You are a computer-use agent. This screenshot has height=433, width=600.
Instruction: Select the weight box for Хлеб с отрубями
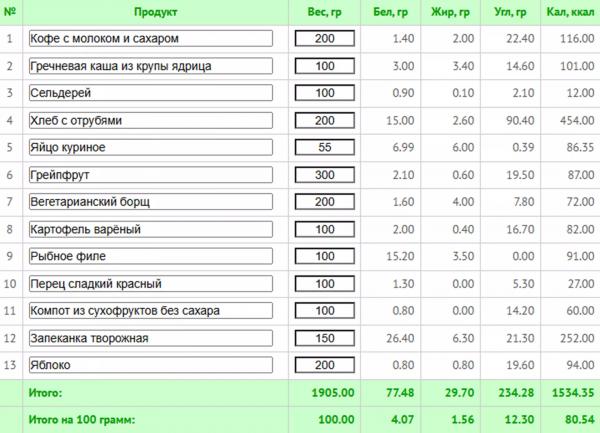pyautogui.click(x=324, y=120)
